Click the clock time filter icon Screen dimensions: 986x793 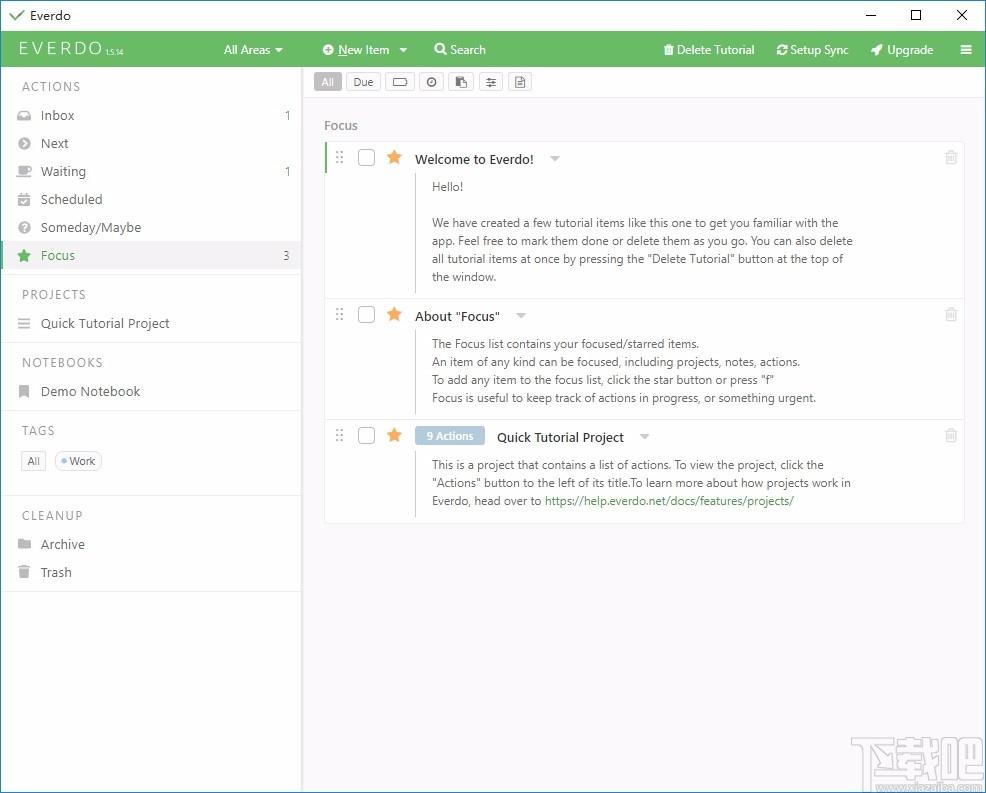(x=431, y=82)
